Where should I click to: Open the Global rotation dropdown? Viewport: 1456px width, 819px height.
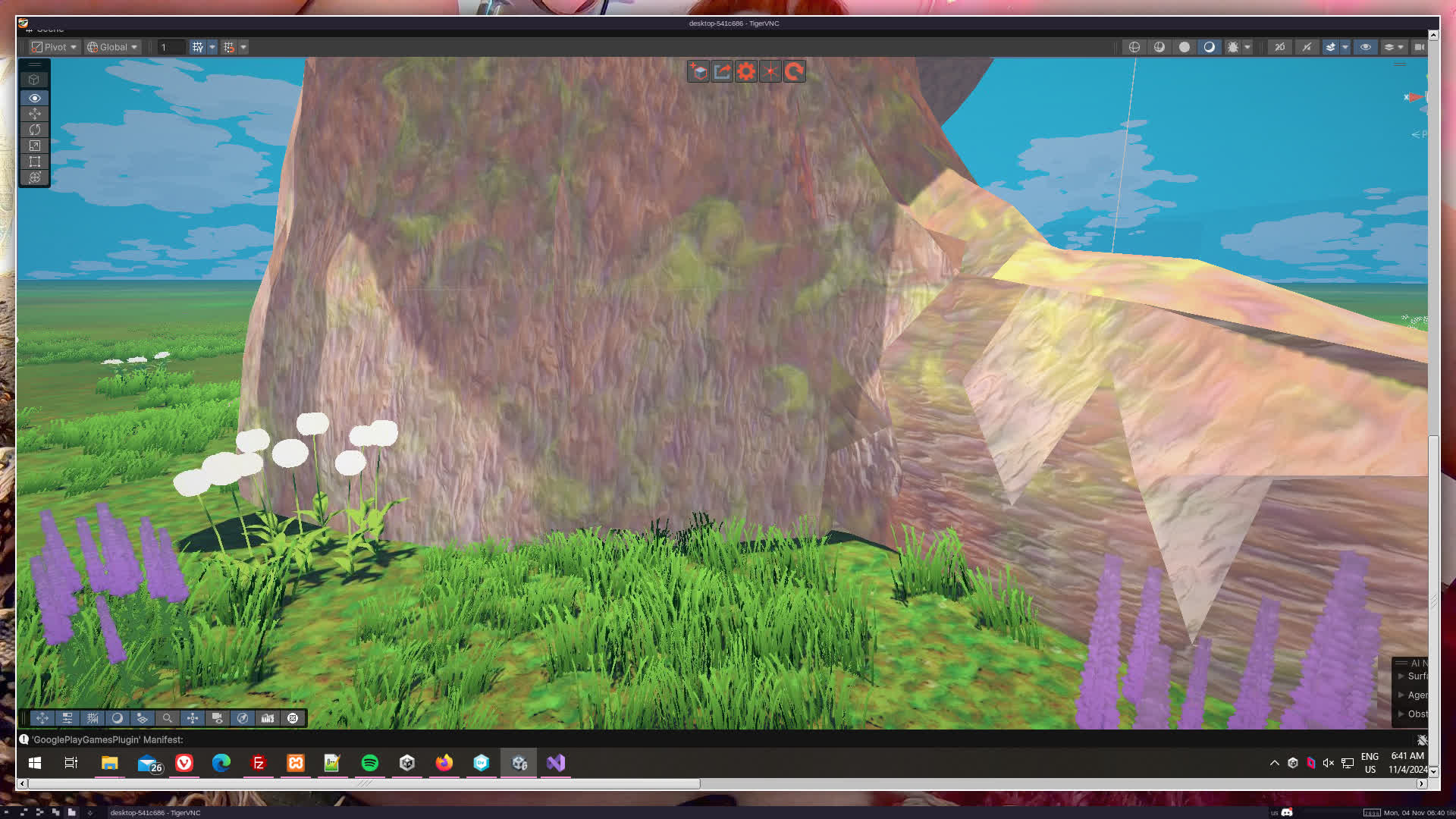[113, 47]
